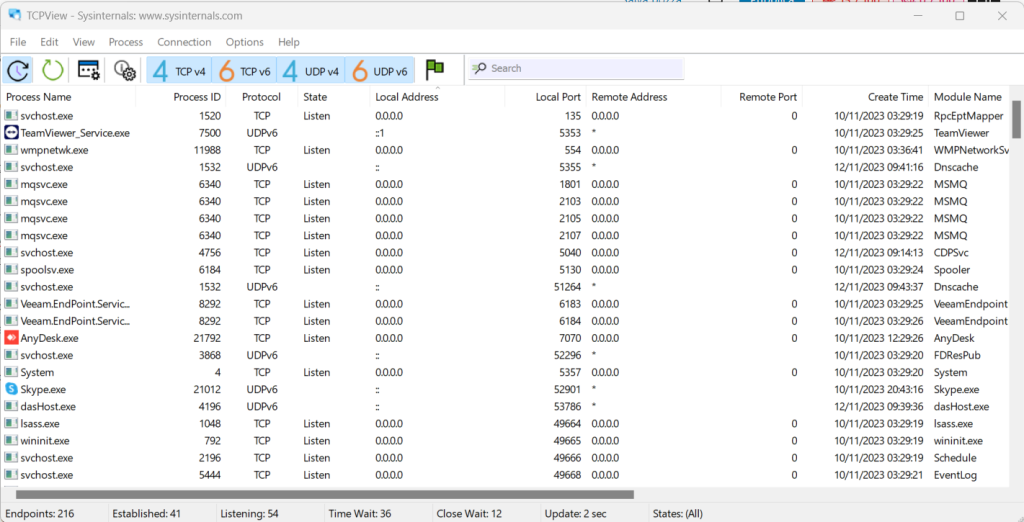Click the wmpnetwk.exe process icon
This screenshot has height=522, width=1024.
[x=11, y=150]
